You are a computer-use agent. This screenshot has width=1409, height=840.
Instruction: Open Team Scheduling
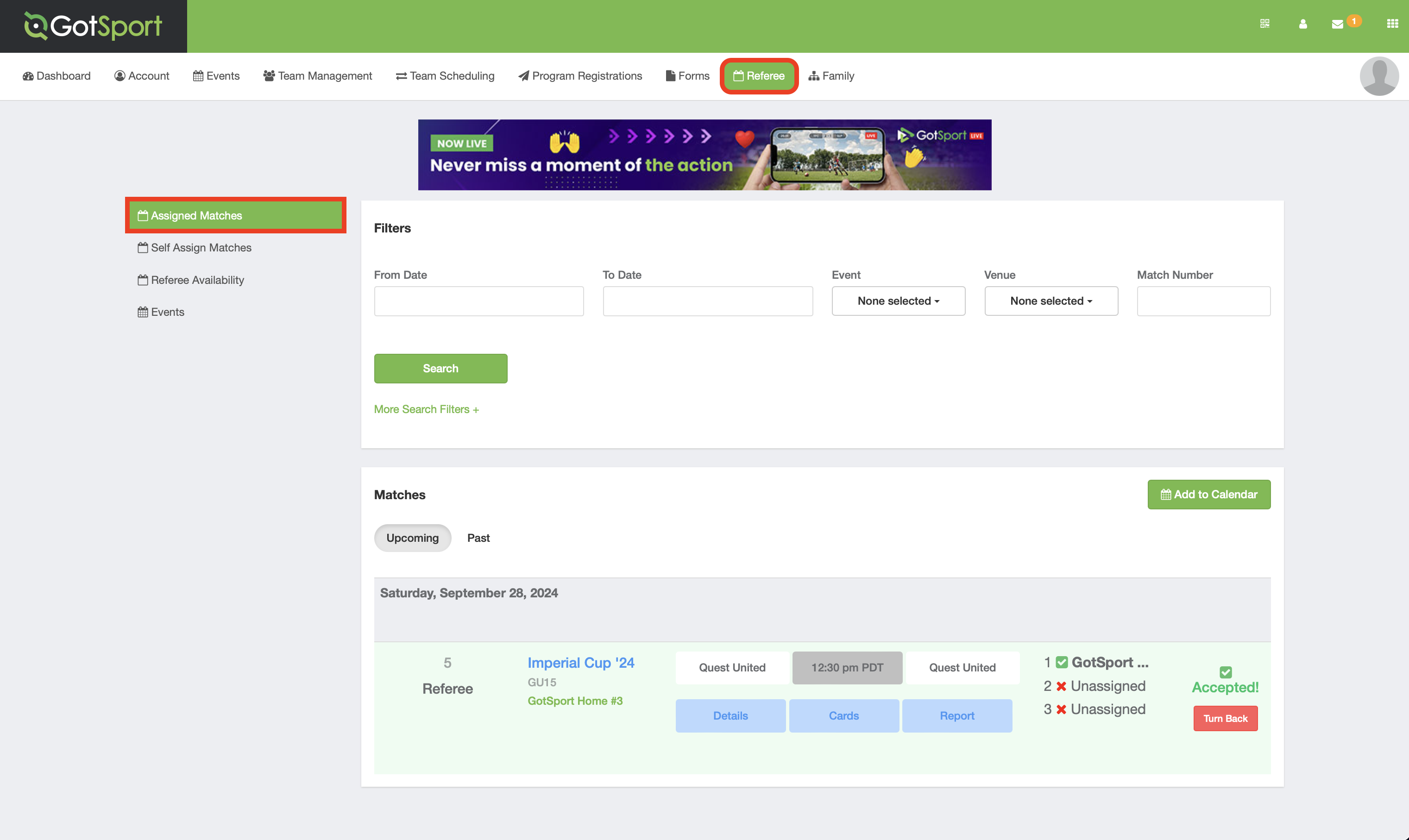click(445, 76)
